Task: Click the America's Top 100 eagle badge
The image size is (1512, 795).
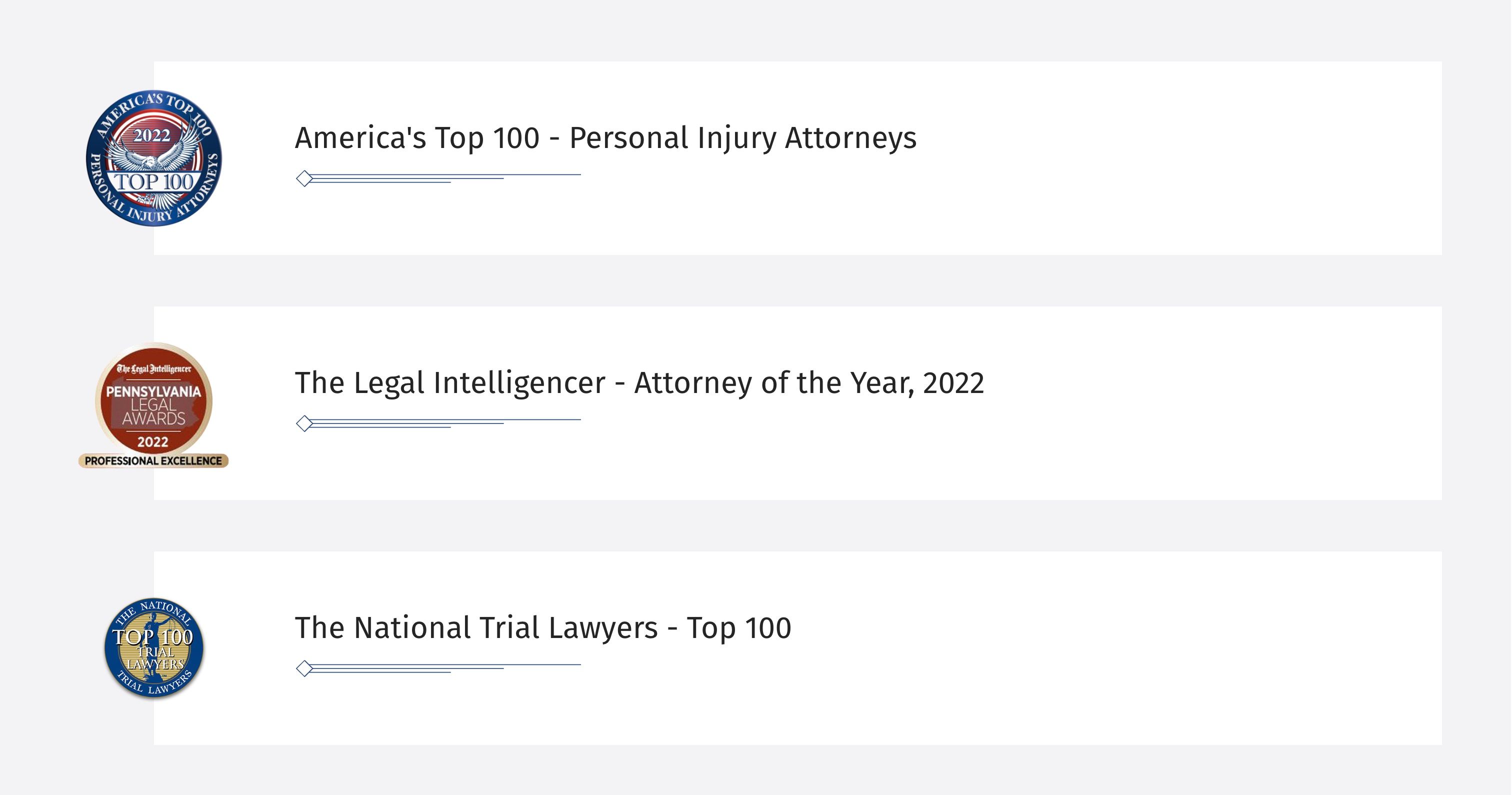Action: (x=154, y=158)
